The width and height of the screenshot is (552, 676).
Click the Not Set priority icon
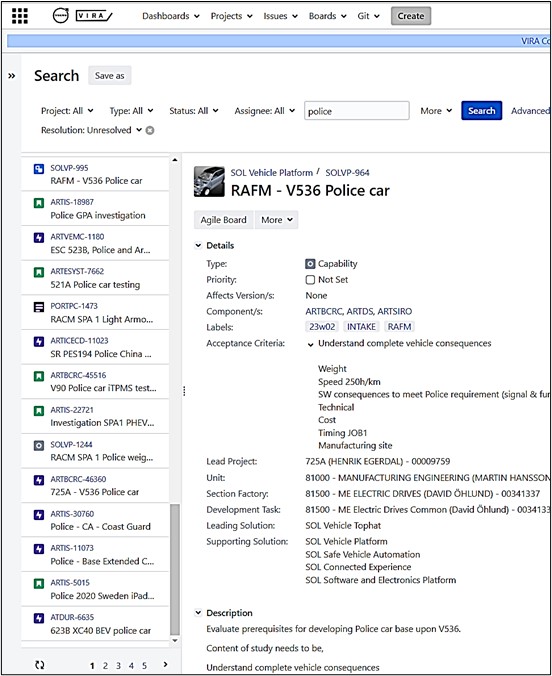pos(310,279)
